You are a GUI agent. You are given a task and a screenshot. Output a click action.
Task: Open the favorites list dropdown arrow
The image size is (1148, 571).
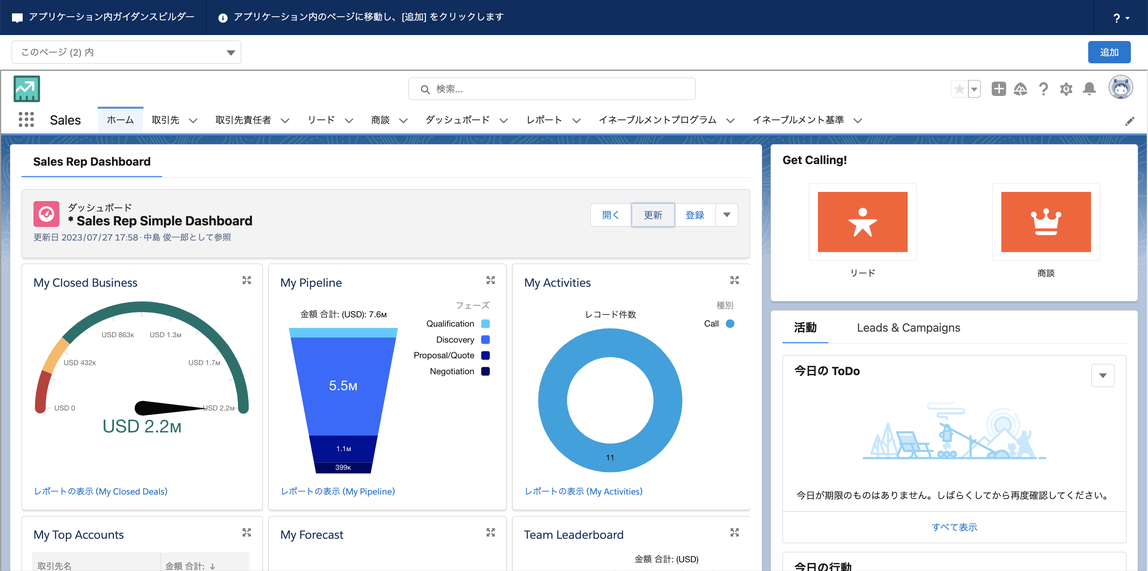pos(974,89)
